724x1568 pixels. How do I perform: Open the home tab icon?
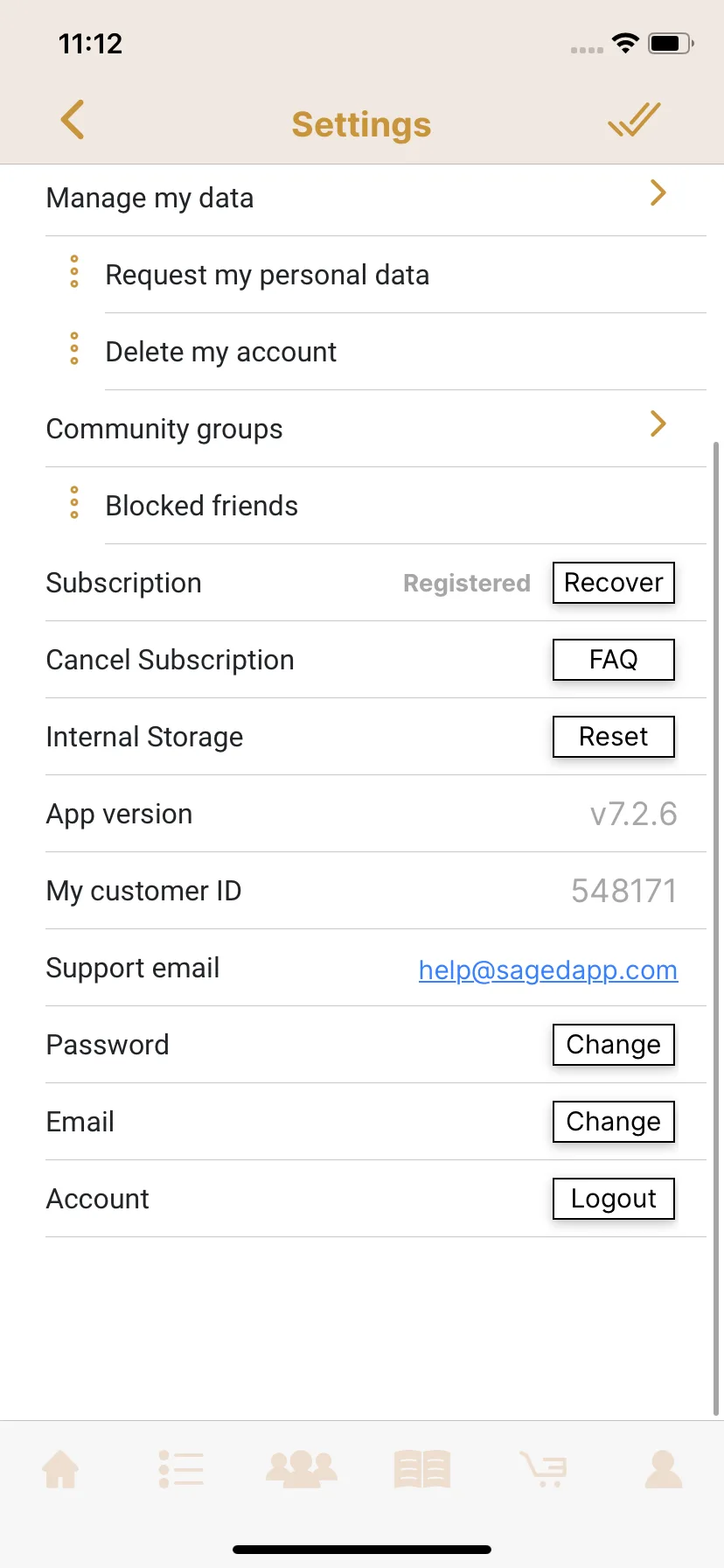point(61,1469)
